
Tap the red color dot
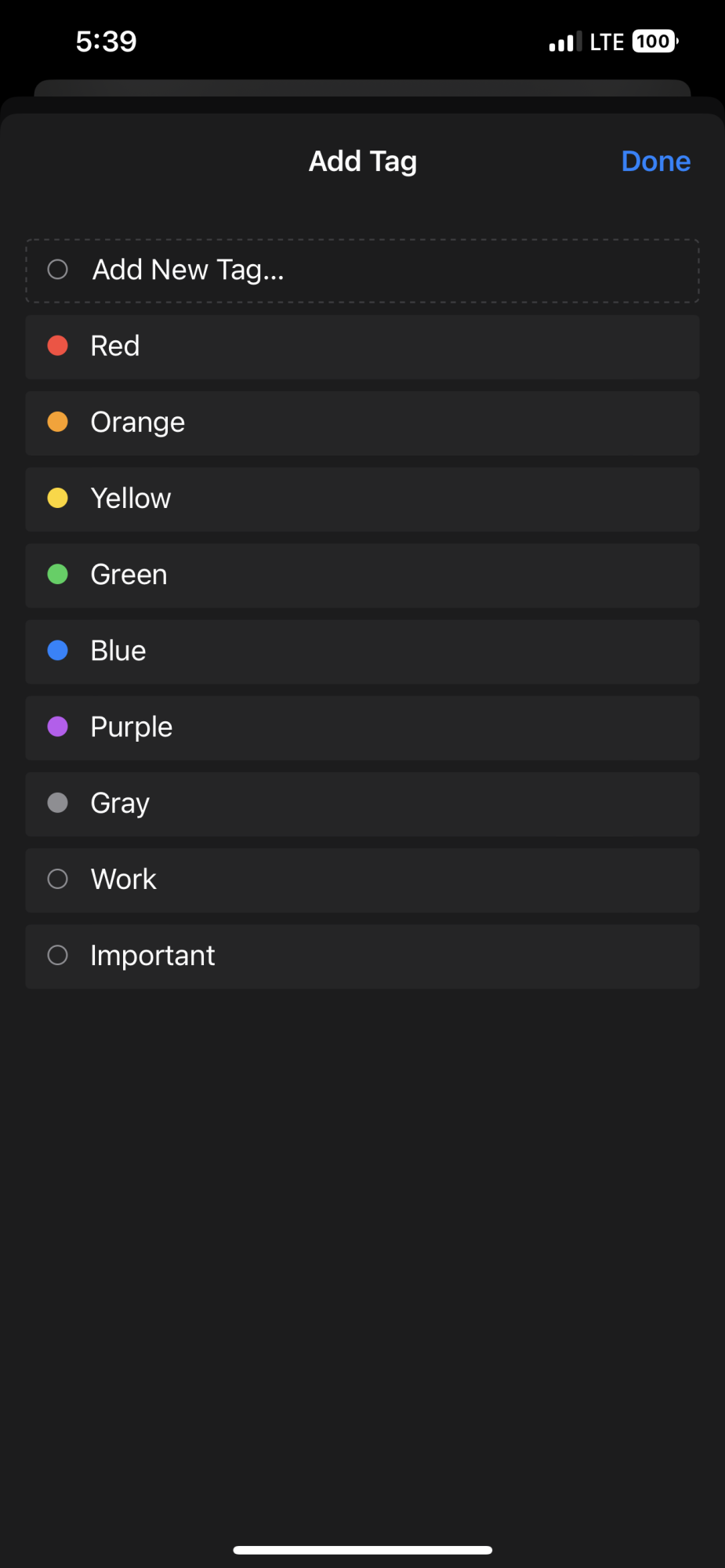pos(58,346)
